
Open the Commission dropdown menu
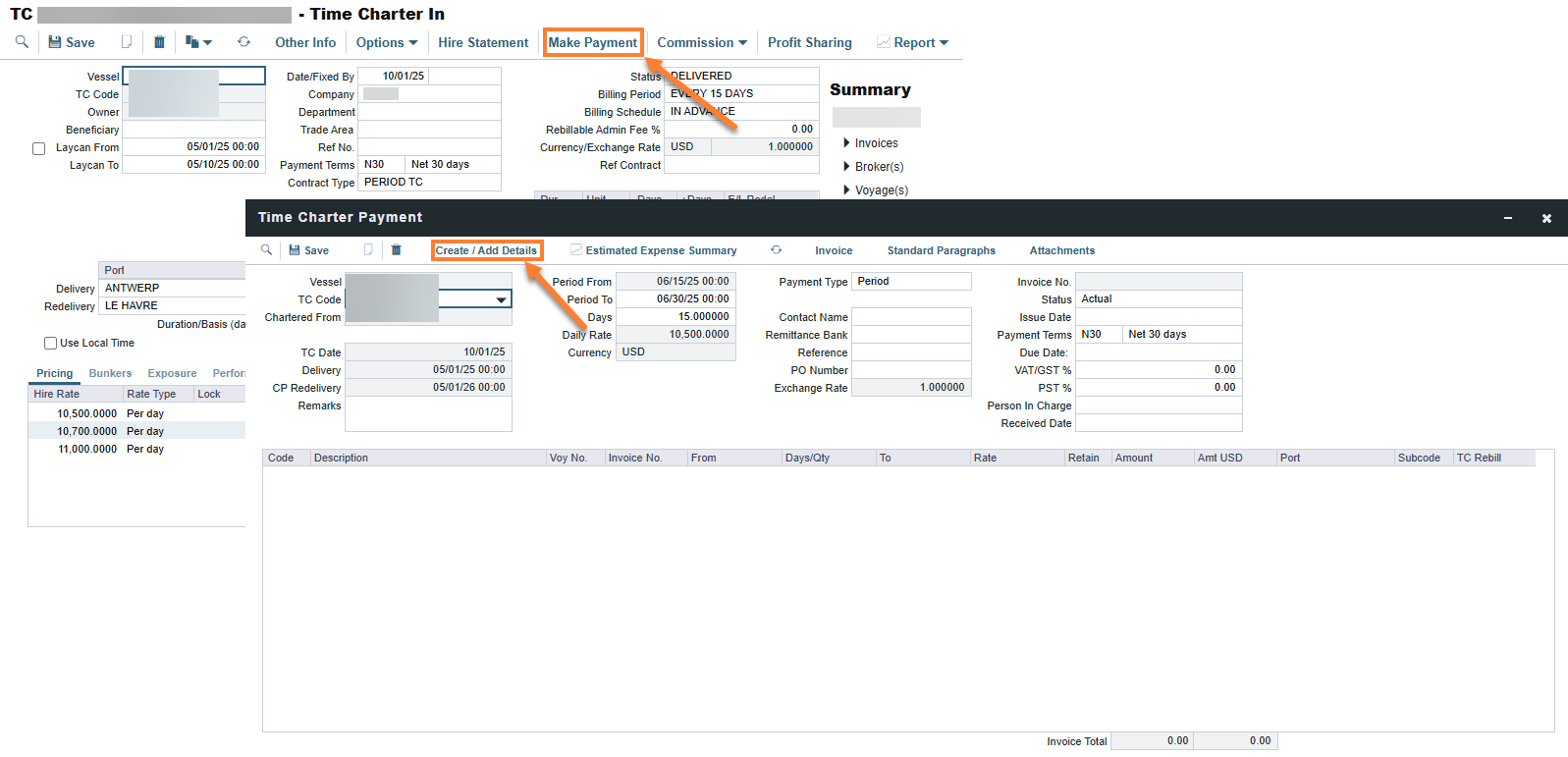point(702,42)
